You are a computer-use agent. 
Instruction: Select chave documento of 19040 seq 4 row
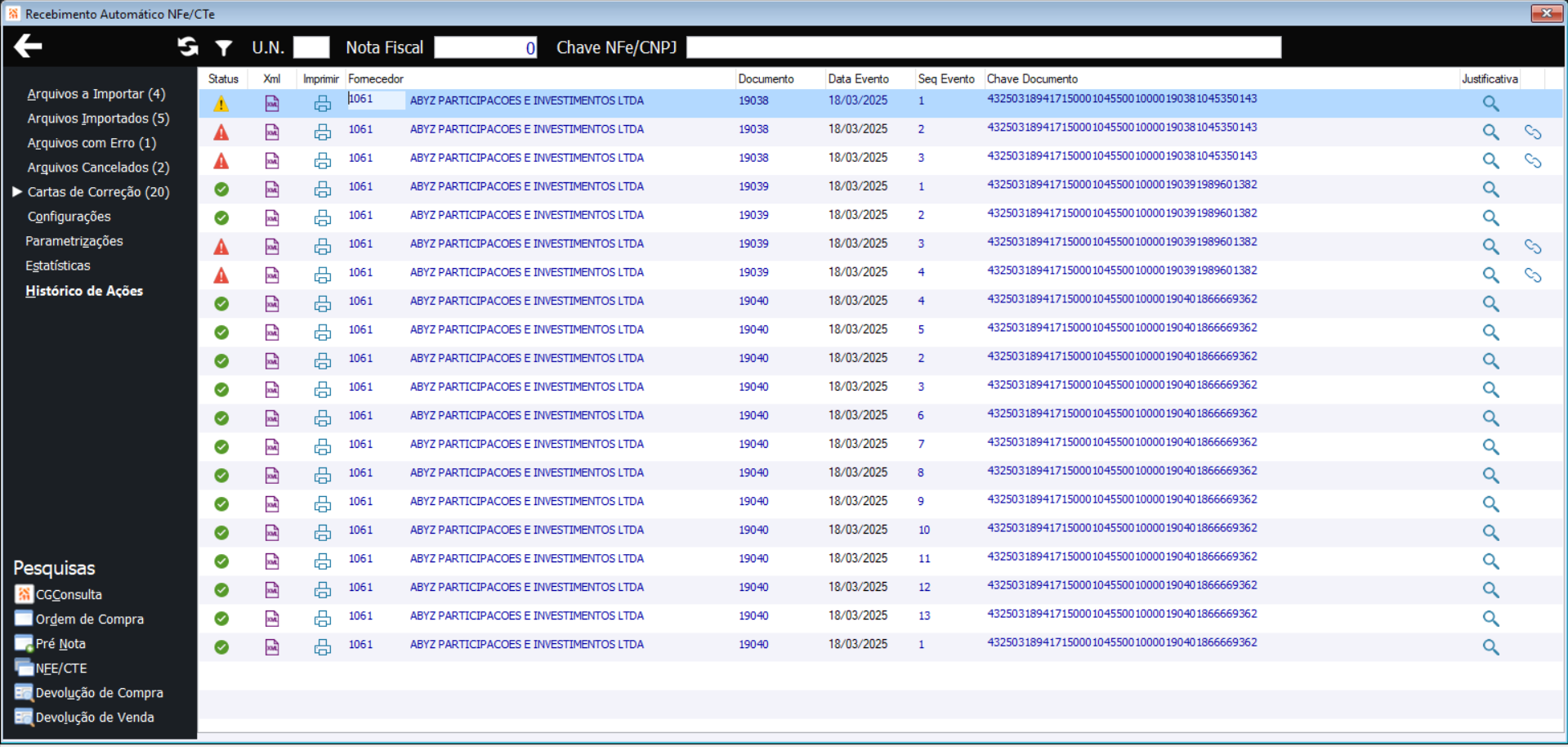point(1122,299)
